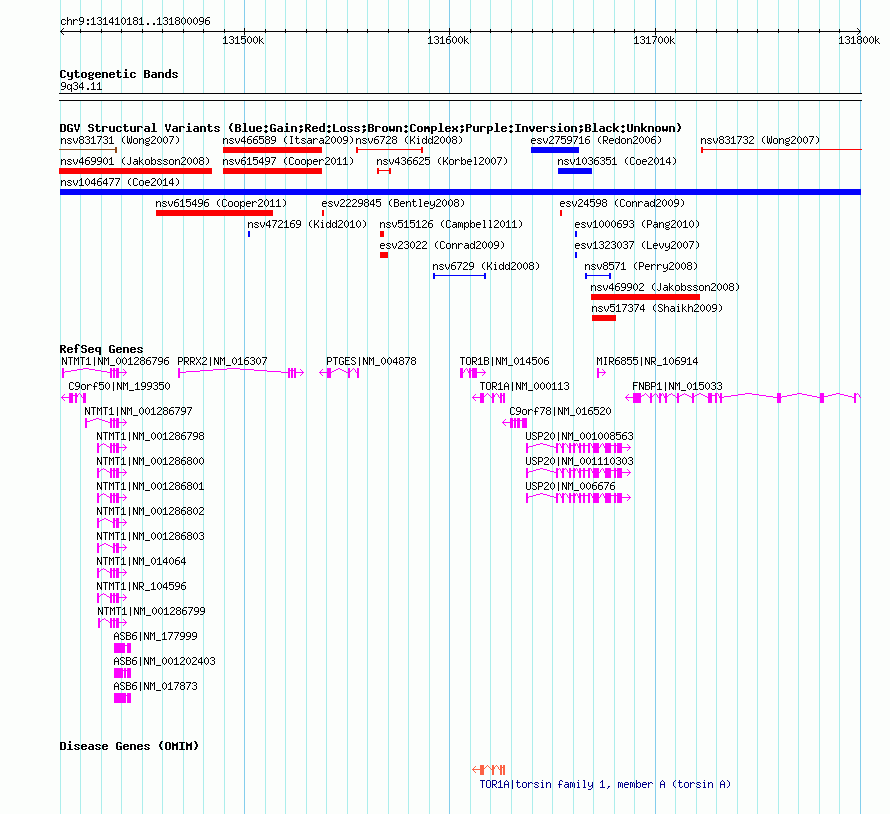Open the nsv472169 (Kidd2010) variant label
Image resolution: width=890 pixels, height=814 pixels.
[307, 224]
